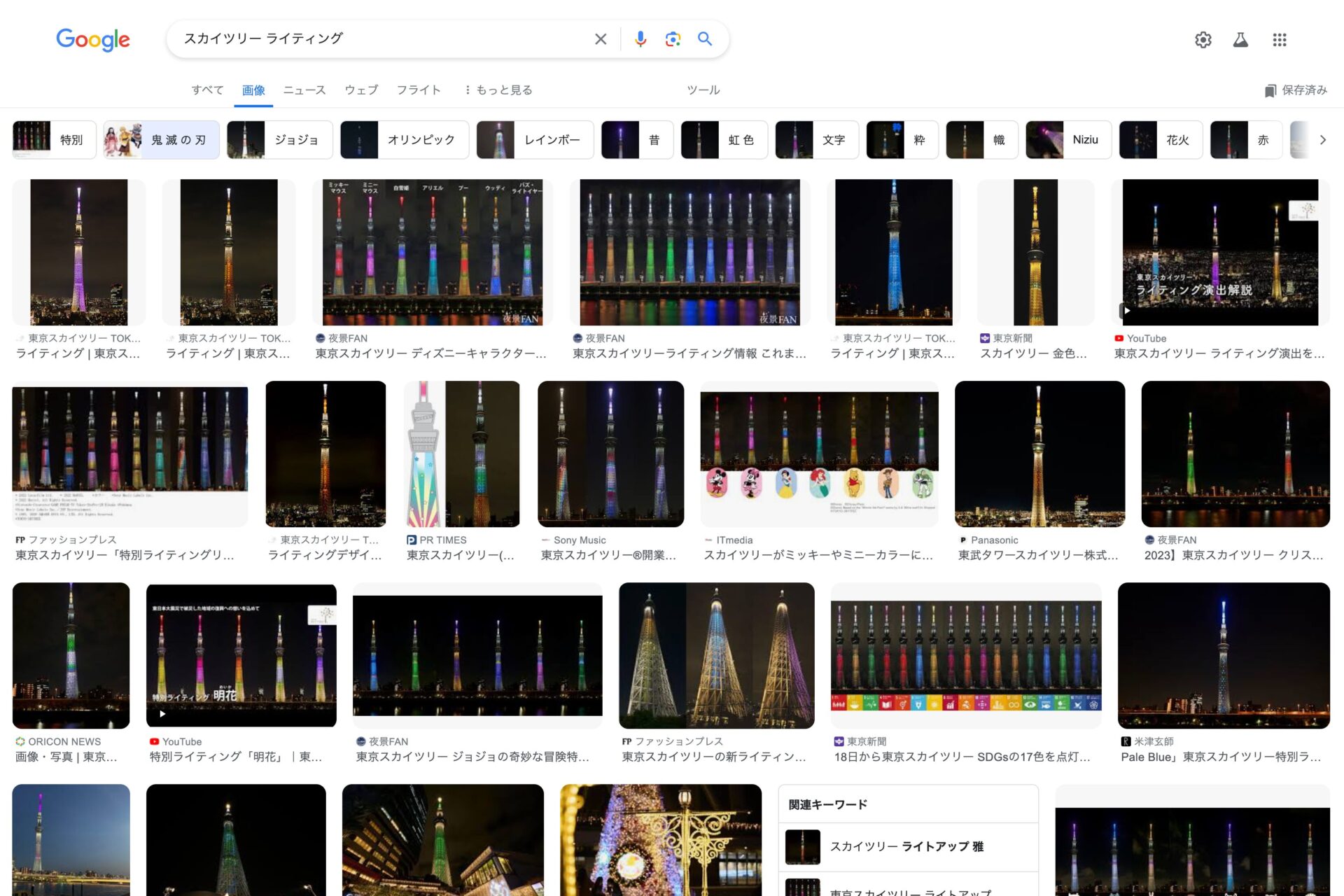Open the ツール options

click(703, 90)
